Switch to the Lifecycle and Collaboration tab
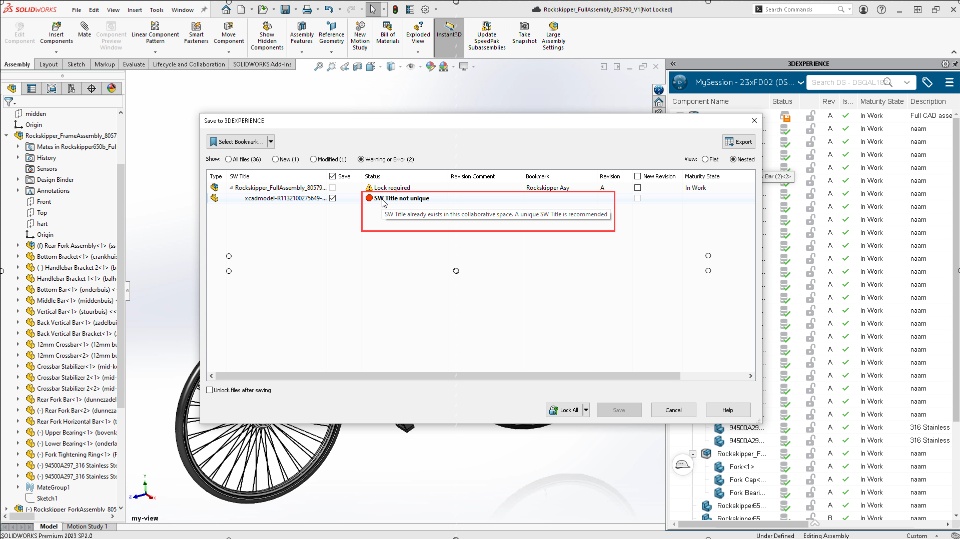Image resolution: width=960 pixels, height=539 pixels. click(189, 64)
